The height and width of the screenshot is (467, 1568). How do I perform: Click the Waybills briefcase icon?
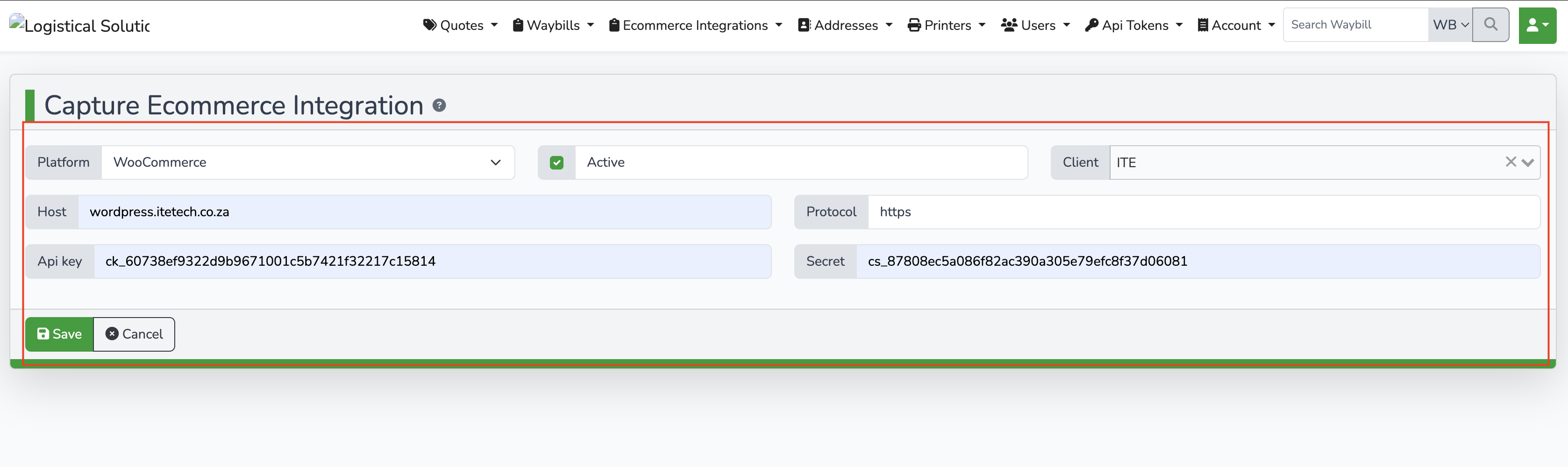point(518,25)
